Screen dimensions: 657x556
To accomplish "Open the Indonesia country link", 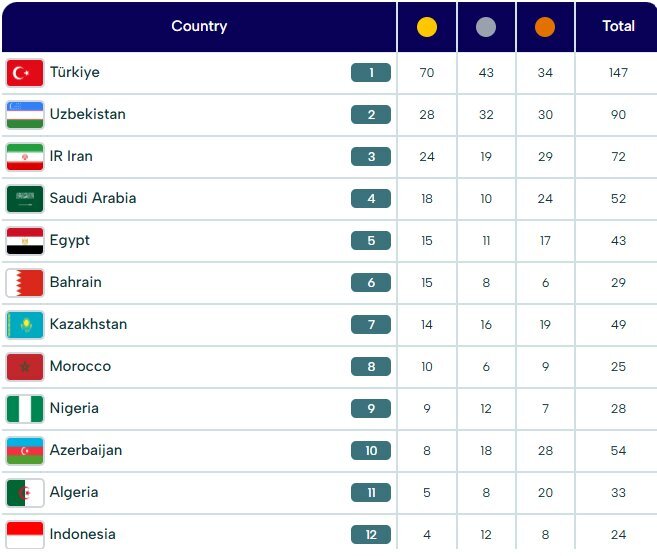I will point(83,535).
